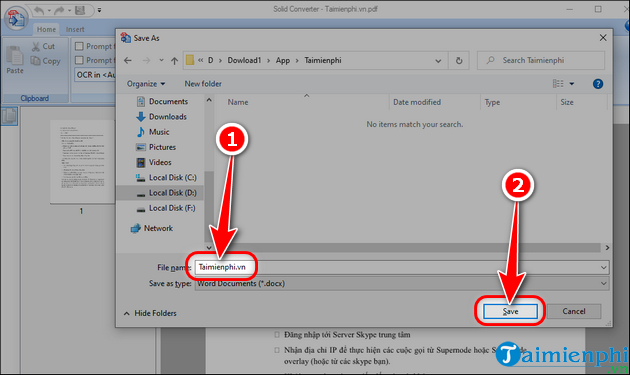Open the quick access toolbar customize arrow
Screen dimensions: 630x375
tap(99, 10)
